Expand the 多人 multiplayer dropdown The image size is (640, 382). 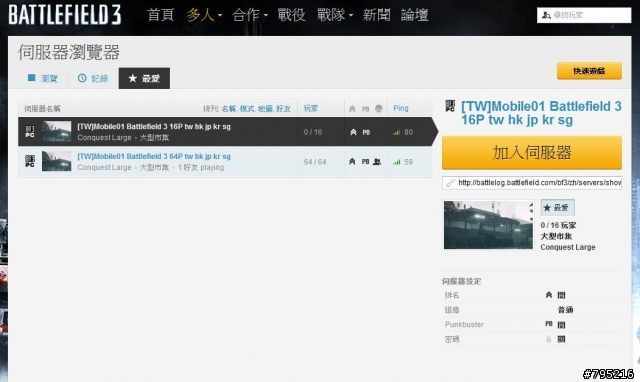204,15
